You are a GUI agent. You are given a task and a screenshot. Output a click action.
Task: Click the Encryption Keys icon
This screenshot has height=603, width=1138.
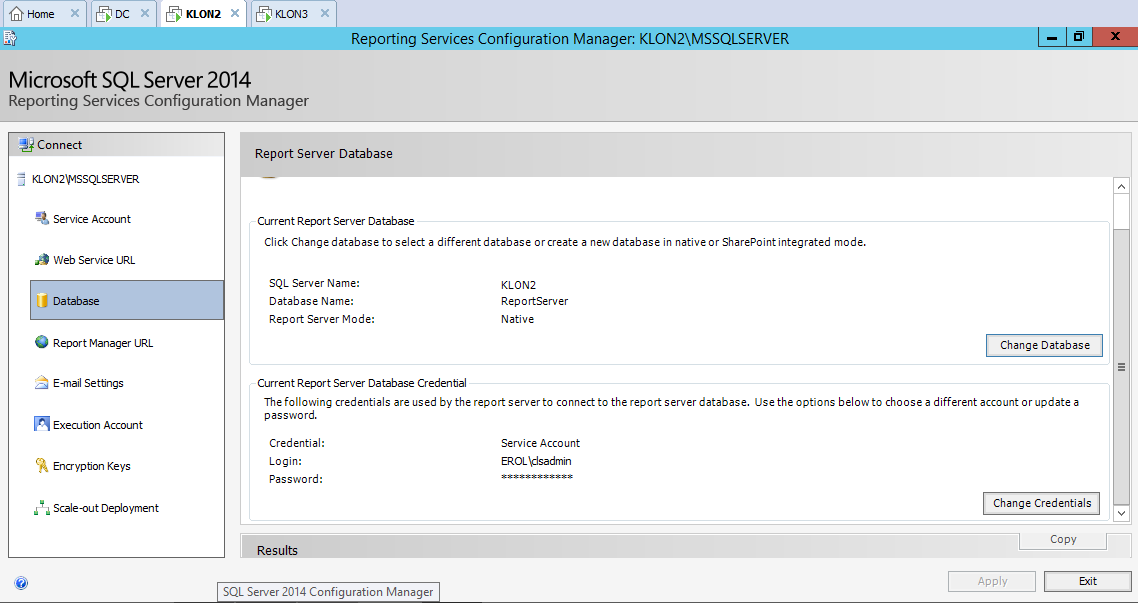point(41,466)
